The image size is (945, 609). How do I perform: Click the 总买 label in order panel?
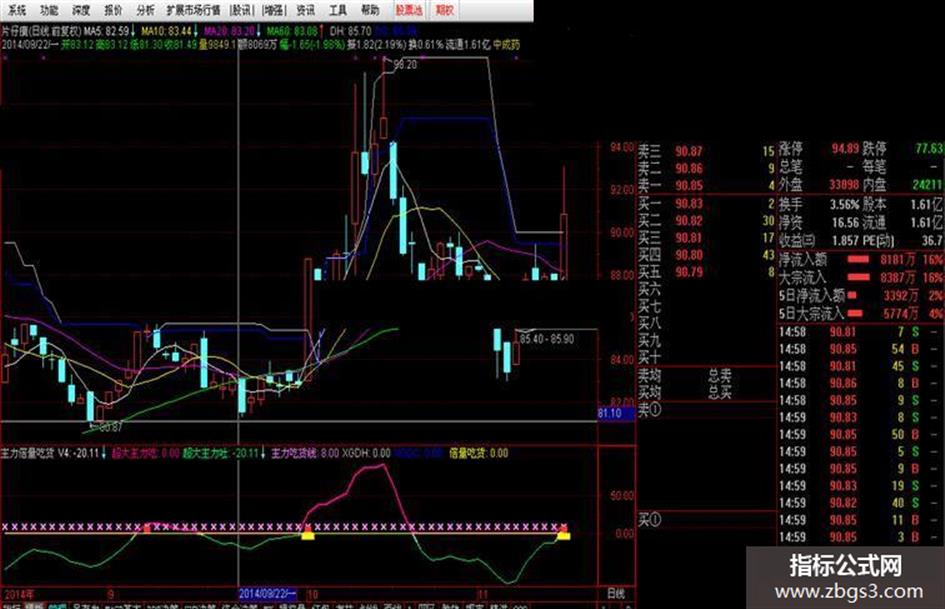(x=719, y=393)
